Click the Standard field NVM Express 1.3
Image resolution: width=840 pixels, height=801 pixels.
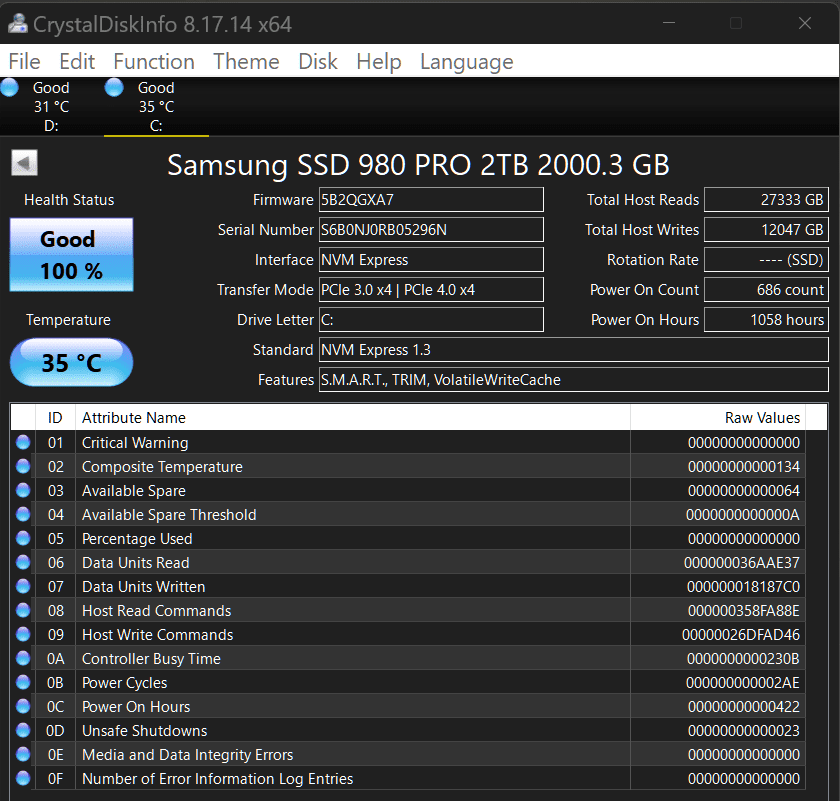click(574, 350)
